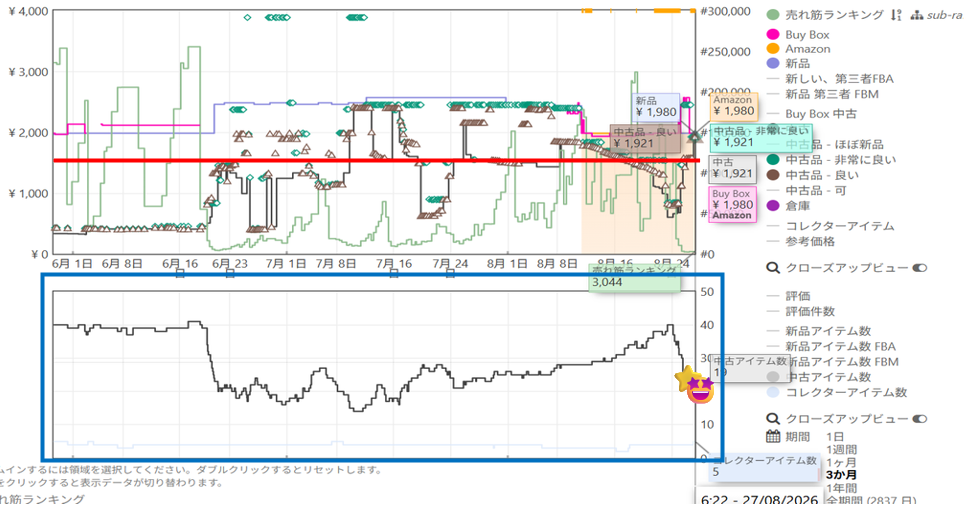Viewport: 973px width, 513px height.
Task: Click the magnifier icon beside upper クローズアップビュー
Action: tap(773, 268)
